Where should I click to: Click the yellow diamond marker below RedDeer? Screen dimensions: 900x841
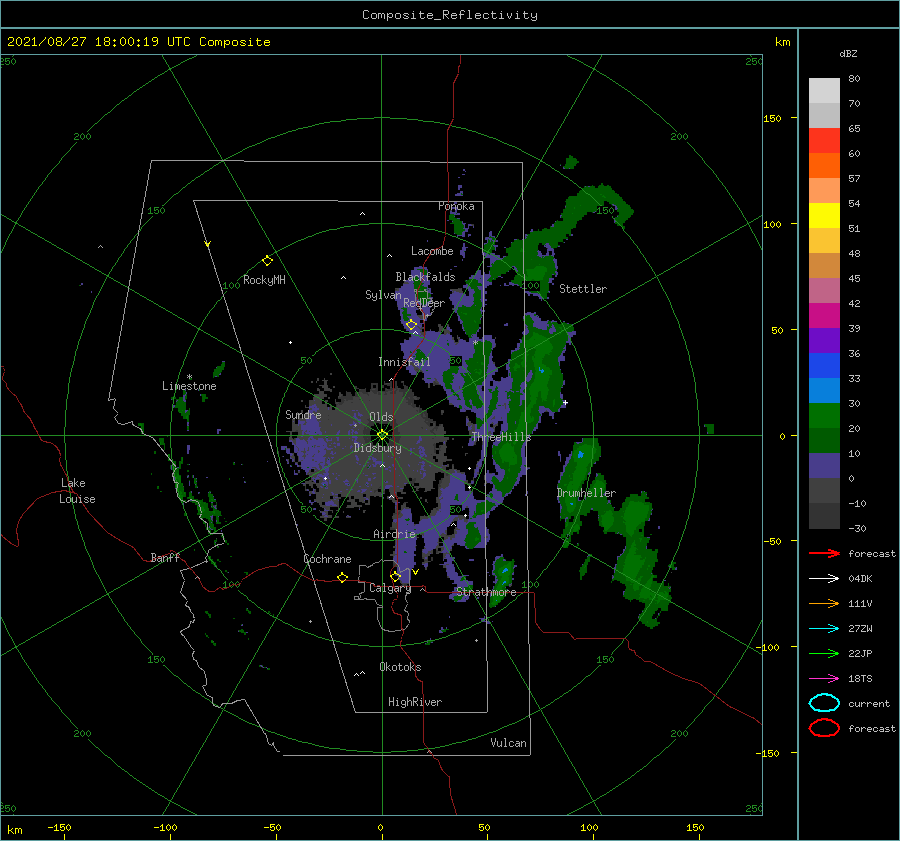412,325
